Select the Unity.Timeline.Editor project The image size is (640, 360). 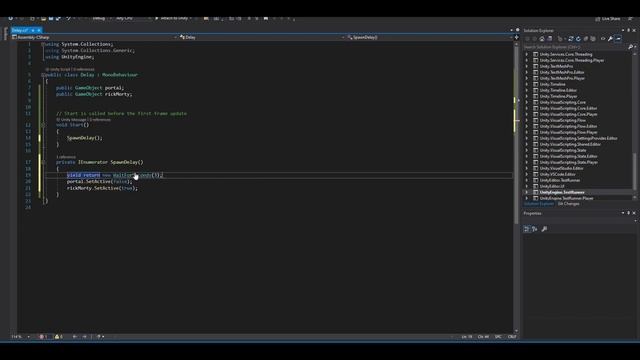point(558,90)
